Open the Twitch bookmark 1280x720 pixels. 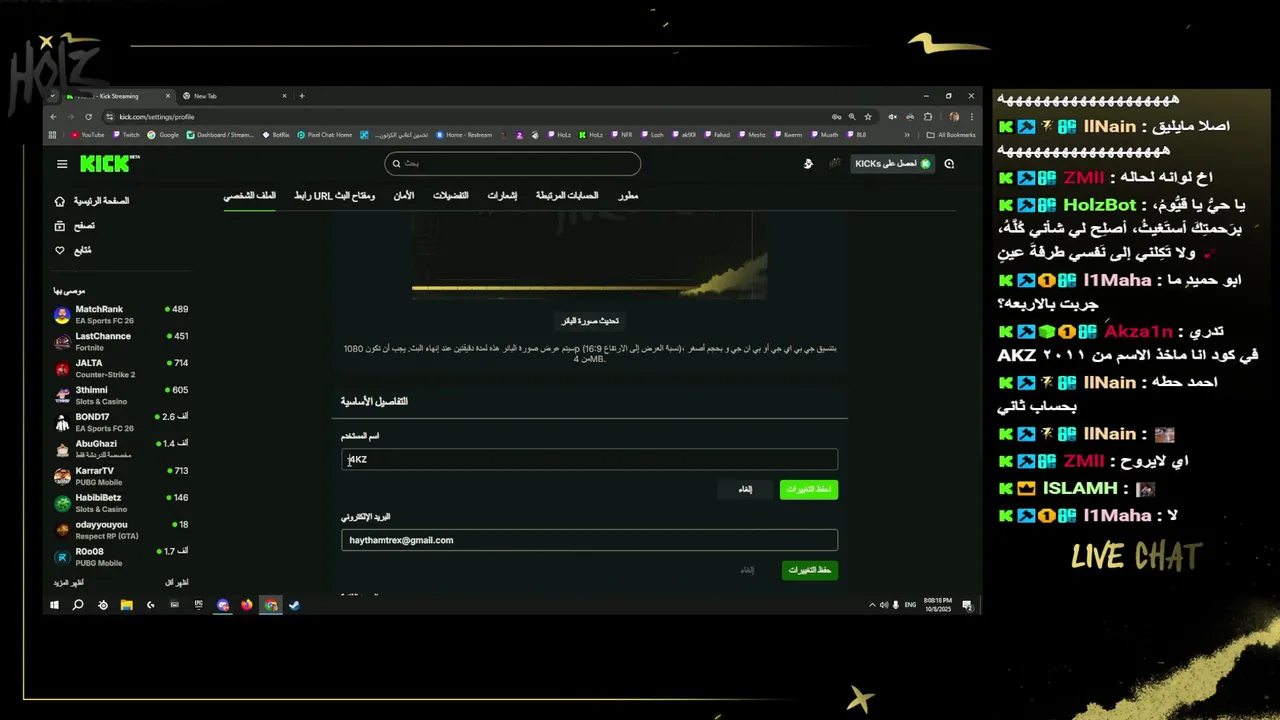126,135
